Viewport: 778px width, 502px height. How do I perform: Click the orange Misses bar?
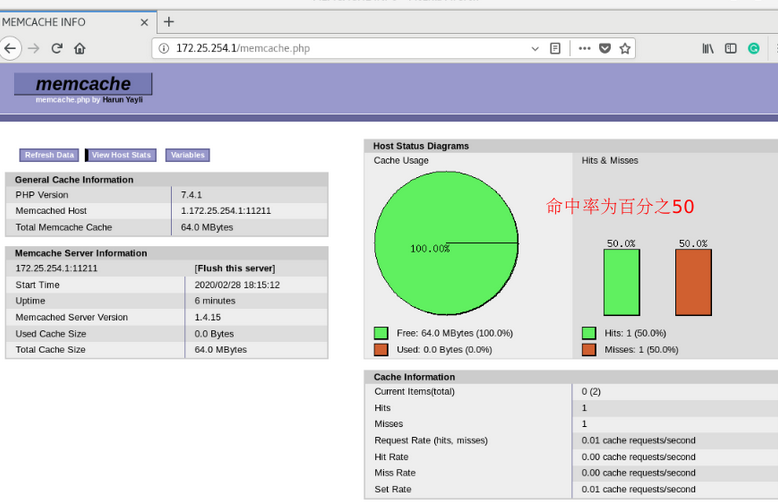click(x=693, y=282)
